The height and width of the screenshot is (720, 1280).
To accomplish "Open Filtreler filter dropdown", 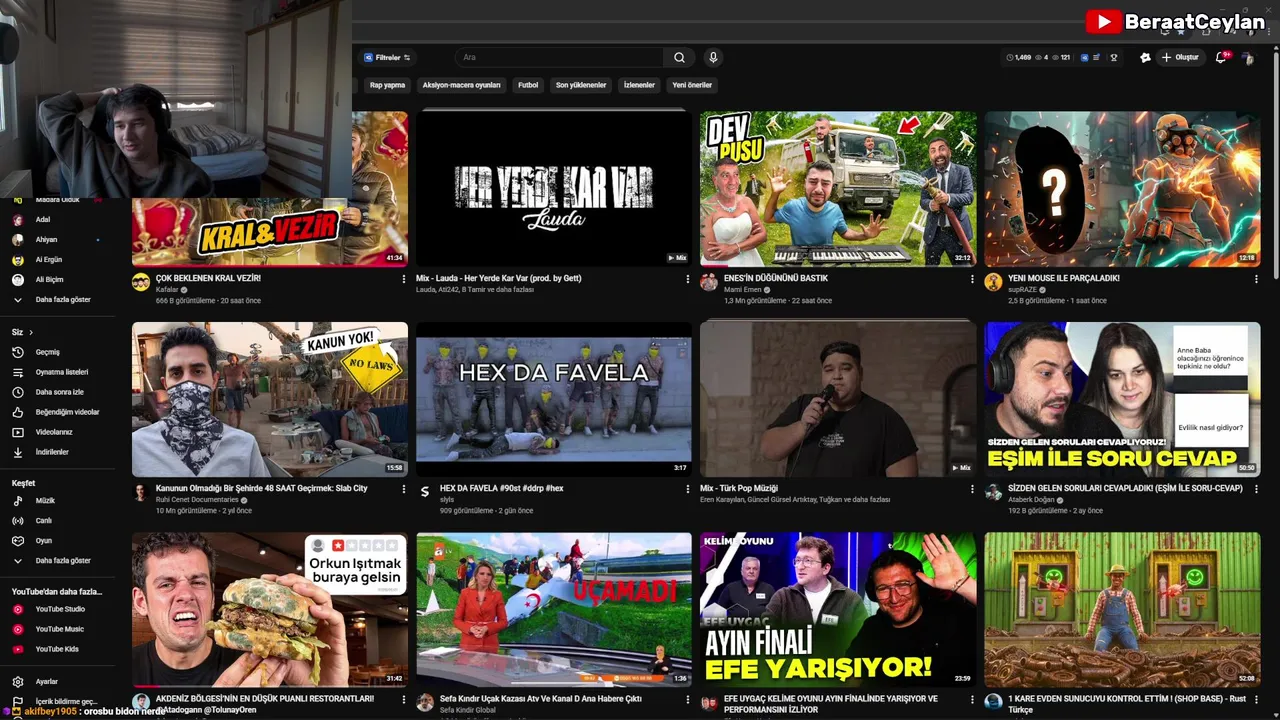I will (387, 58).
